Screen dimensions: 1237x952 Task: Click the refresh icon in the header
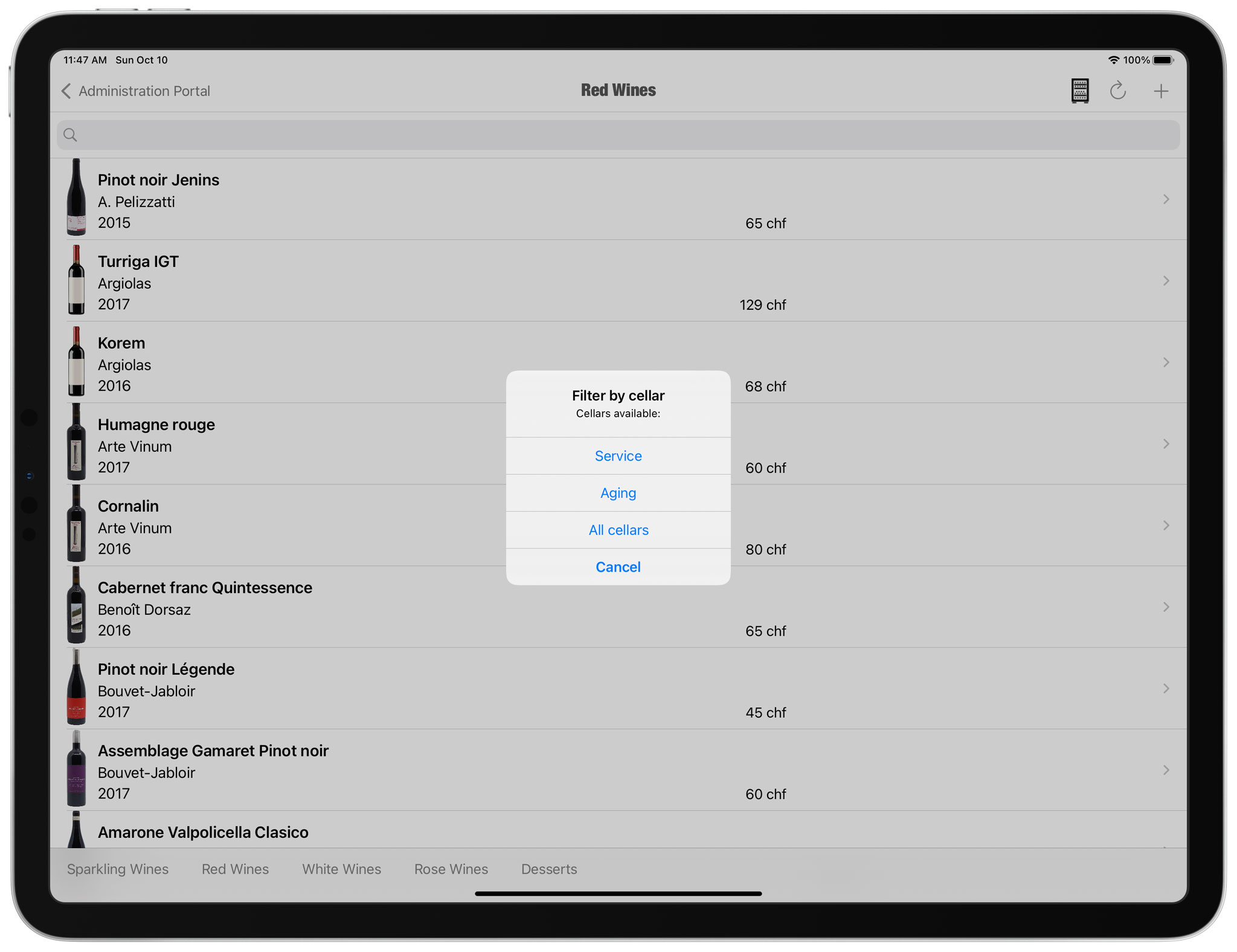point(1117,91)
